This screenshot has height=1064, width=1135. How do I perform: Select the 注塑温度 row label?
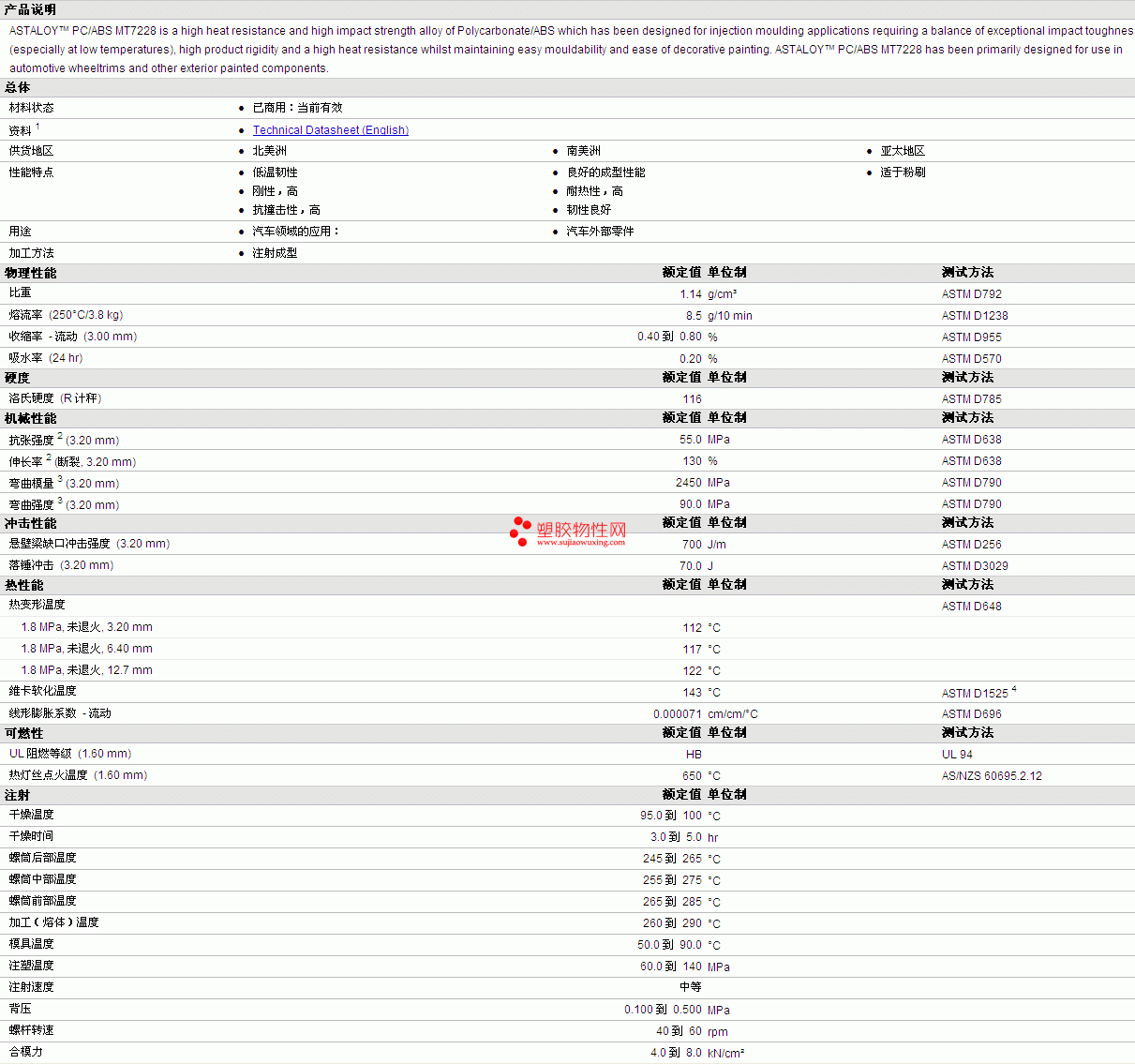[x=32, y=966]
